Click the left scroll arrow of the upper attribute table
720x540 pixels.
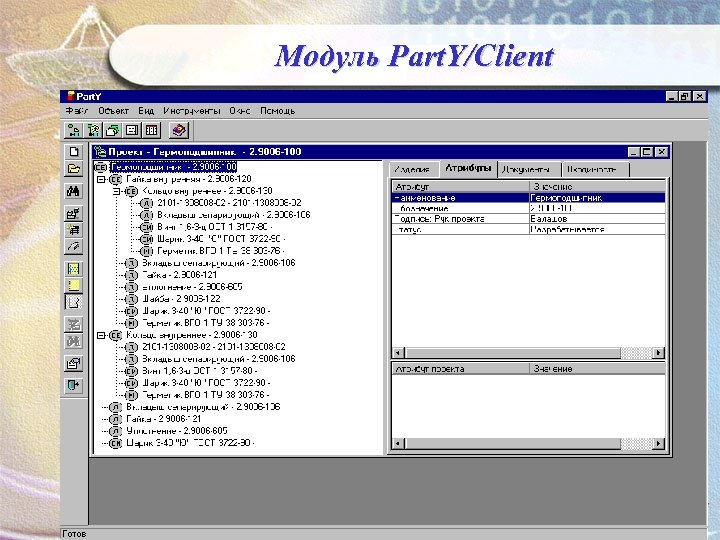(398, 353)
